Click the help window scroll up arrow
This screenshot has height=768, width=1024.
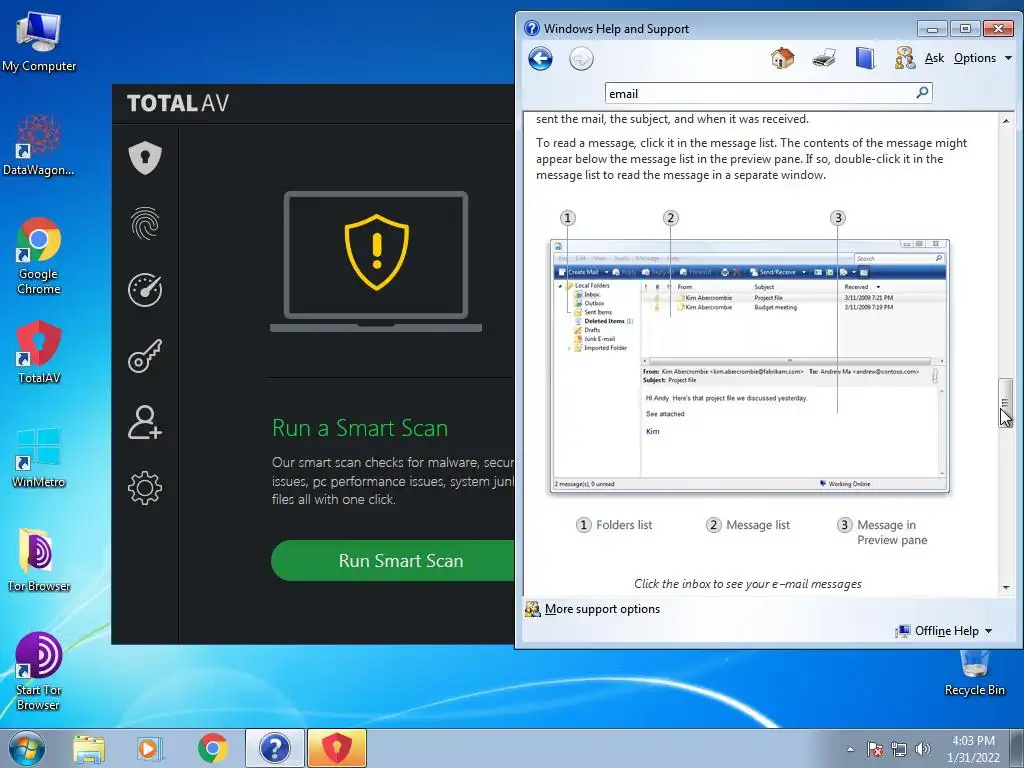pyautogui.click(x=1006, y=120)
